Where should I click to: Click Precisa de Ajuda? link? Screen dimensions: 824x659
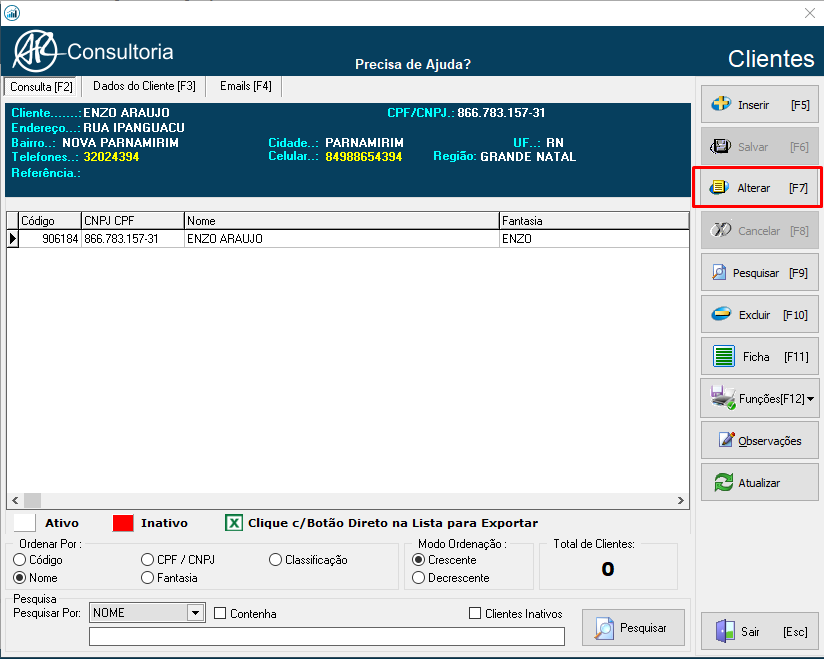[413, 64]
